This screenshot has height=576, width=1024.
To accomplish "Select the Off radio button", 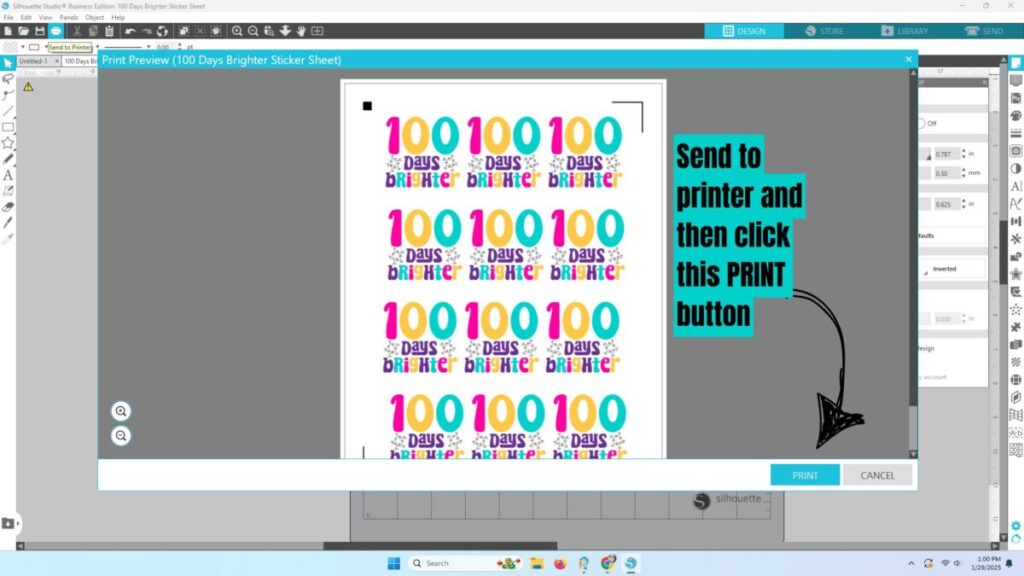I will 921,123.
